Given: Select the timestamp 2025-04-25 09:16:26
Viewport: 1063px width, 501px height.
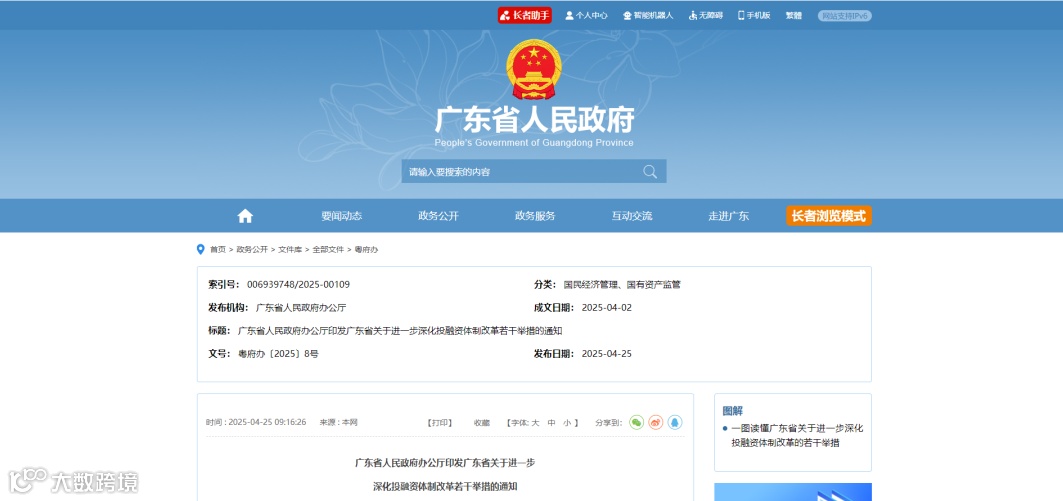Looking at the screenshot, I should click(x=267, y=422).
